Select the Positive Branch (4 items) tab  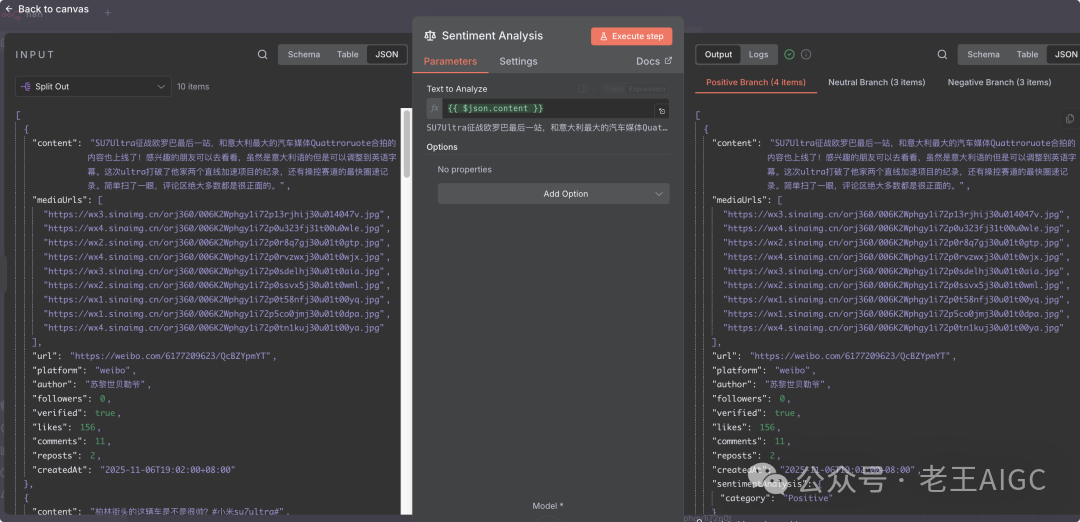(756, 82)
